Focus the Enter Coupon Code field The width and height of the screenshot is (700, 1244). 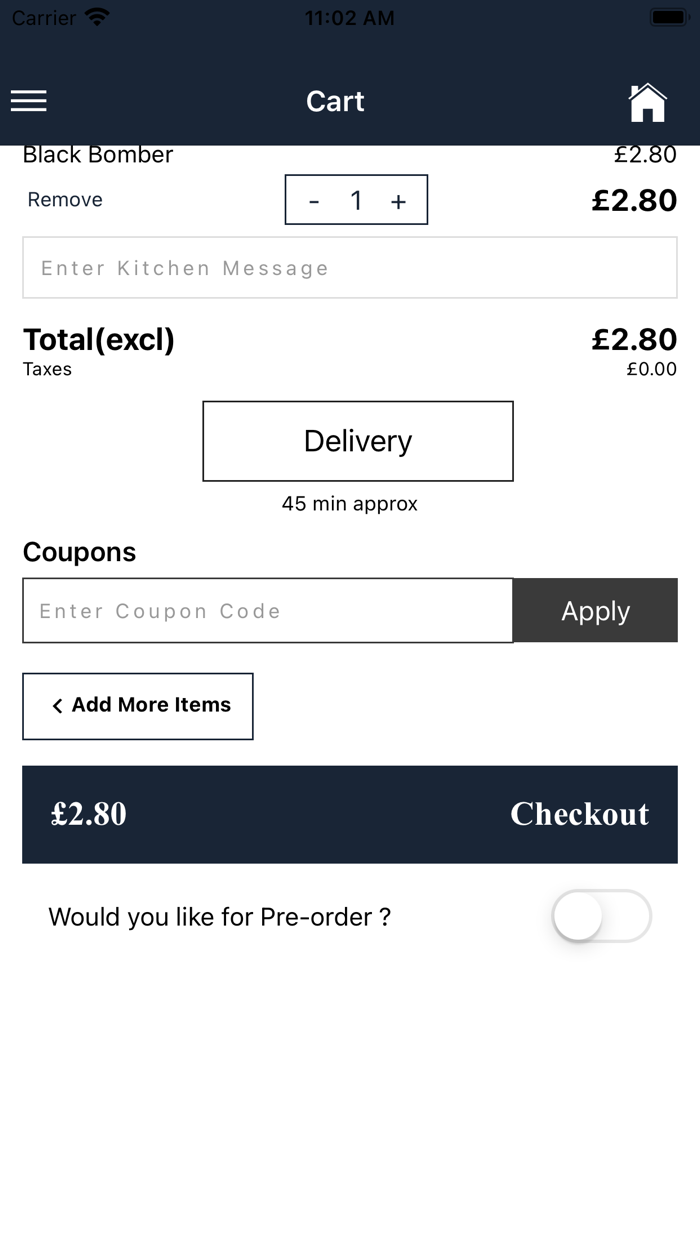click(x=268, y=611)
